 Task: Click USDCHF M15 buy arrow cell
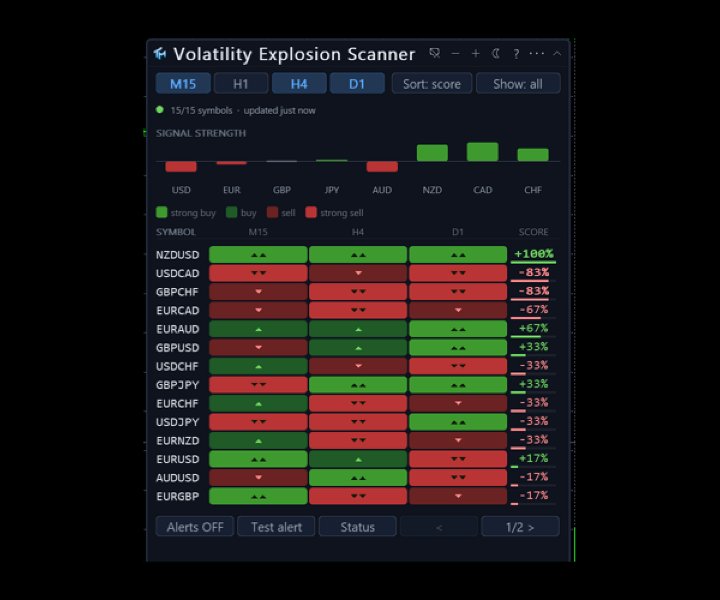pos(258,366)
